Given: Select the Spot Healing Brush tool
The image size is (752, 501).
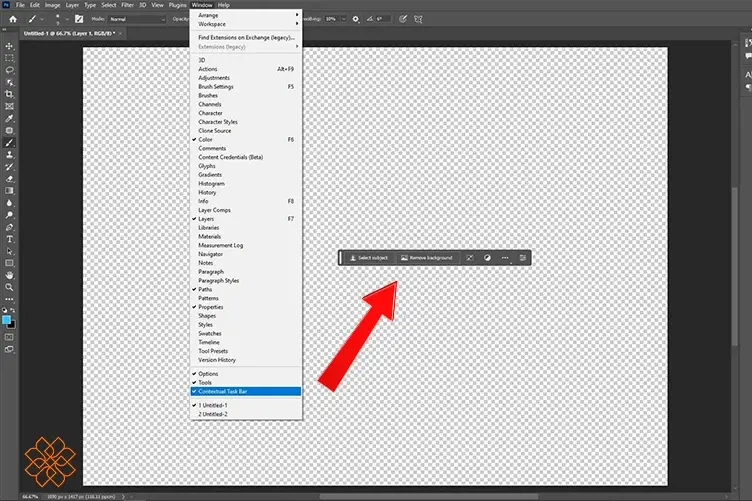Looking at the screenshot, I should [9, 130].
